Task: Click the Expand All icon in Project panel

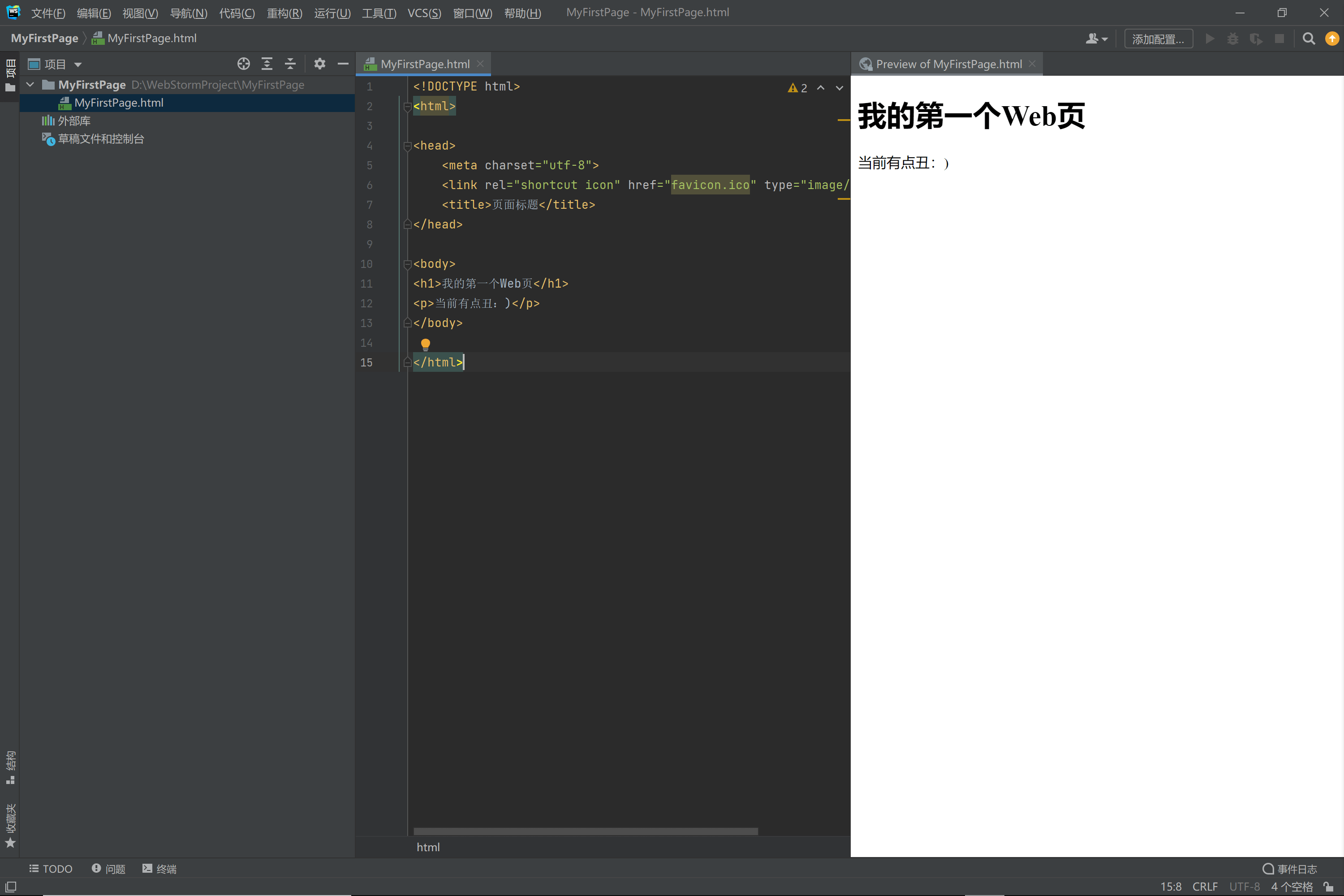Action: (267, 64)
